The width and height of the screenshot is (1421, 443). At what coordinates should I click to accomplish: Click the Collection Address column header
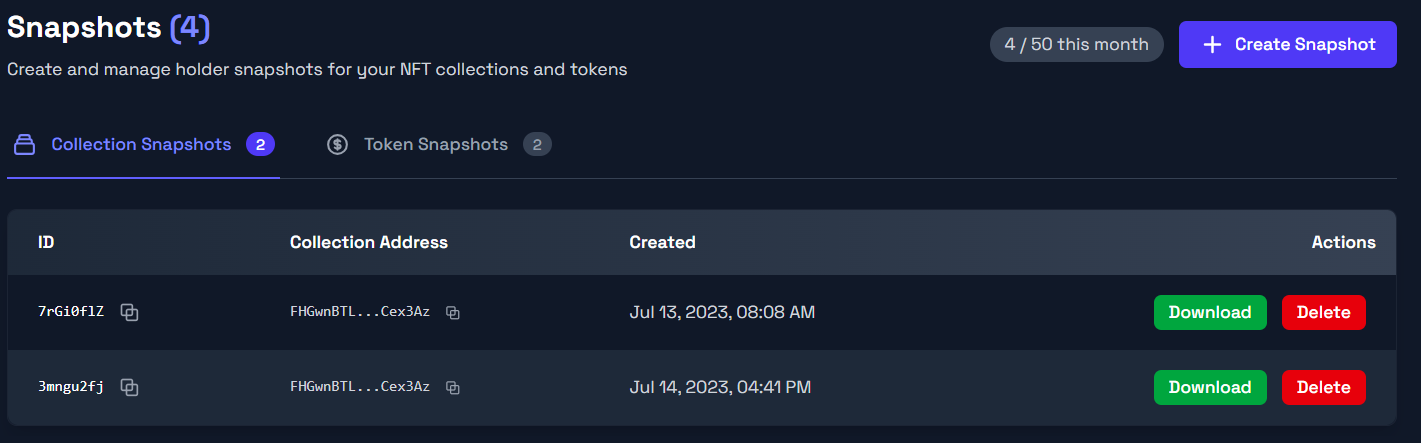[x=369, y=242]
